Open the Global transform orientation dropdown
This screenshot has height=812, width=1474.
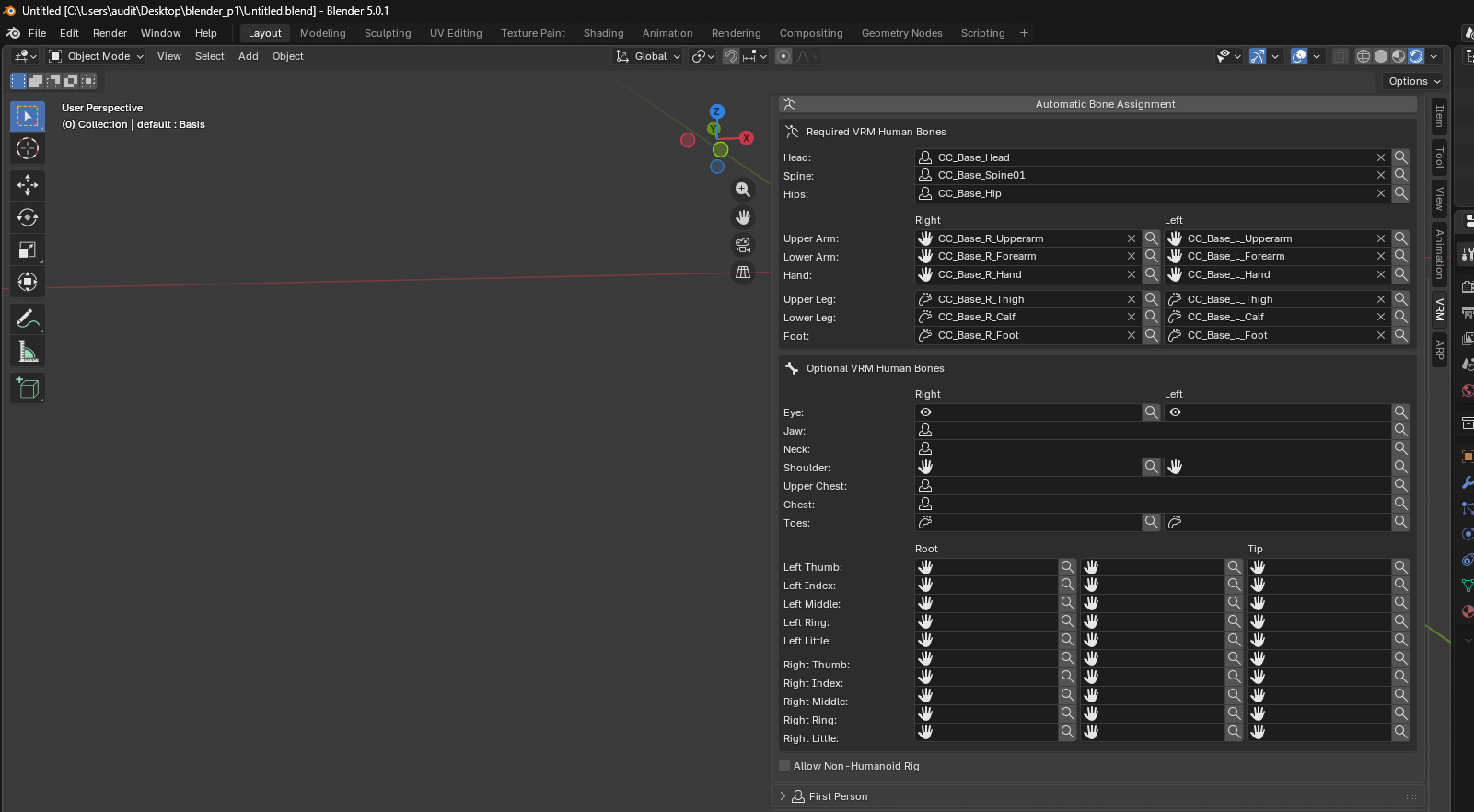pos(648,56)
